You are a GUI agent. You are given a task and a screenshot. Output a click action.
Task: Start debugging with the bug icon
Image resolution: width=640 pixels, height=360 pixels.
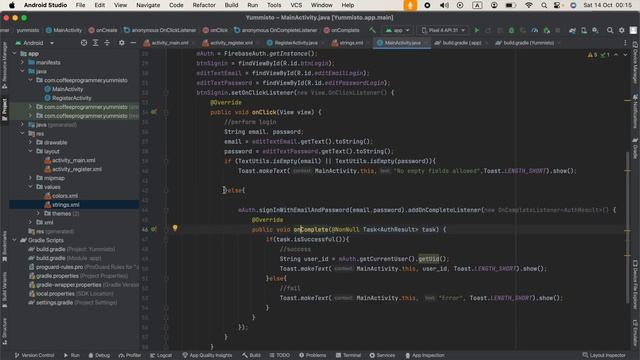tap(511, 30)
